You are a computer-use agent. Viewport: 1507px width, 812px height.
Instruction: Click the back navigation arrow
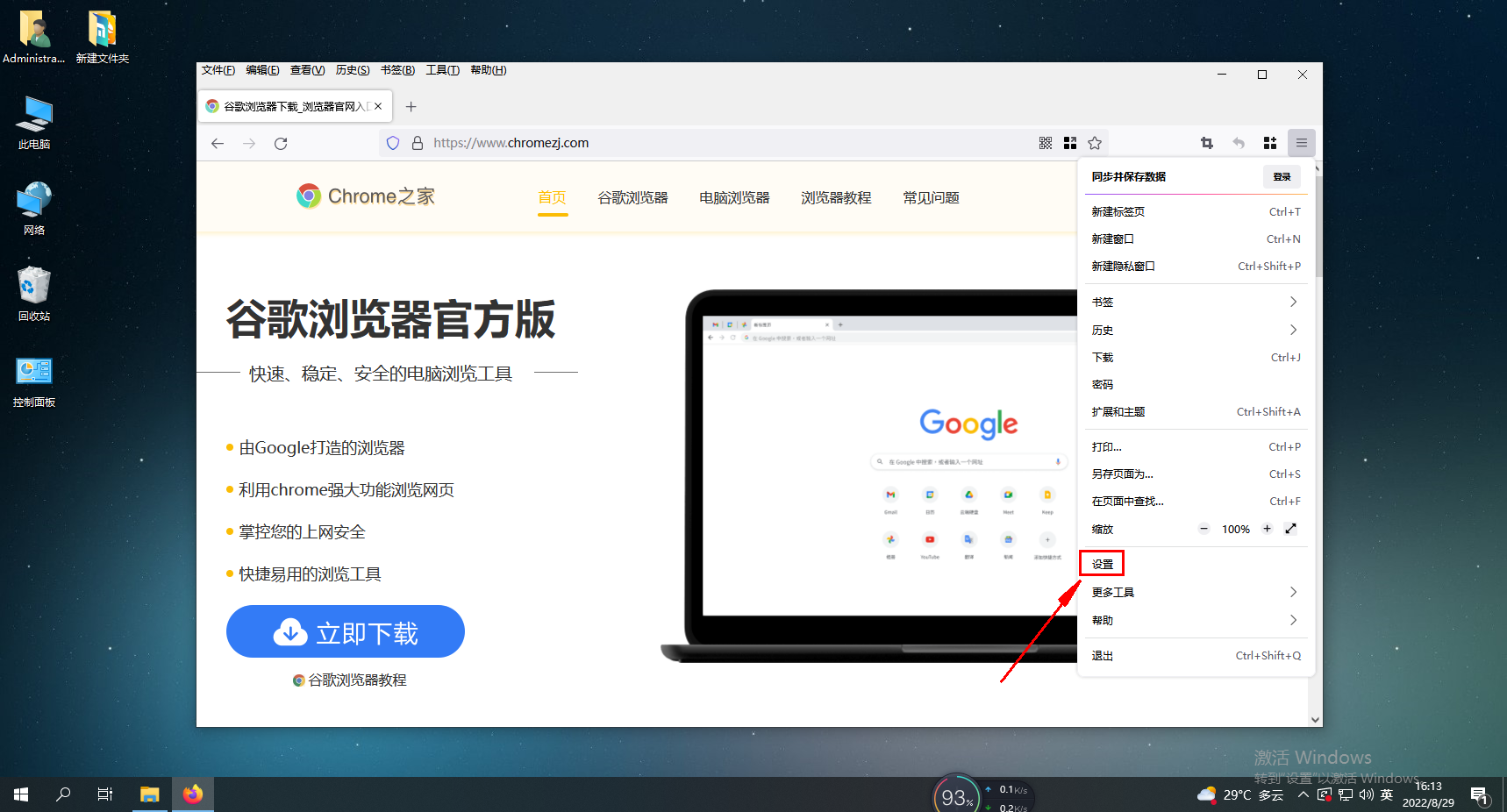pyautogui.click(x=218, y=143)
